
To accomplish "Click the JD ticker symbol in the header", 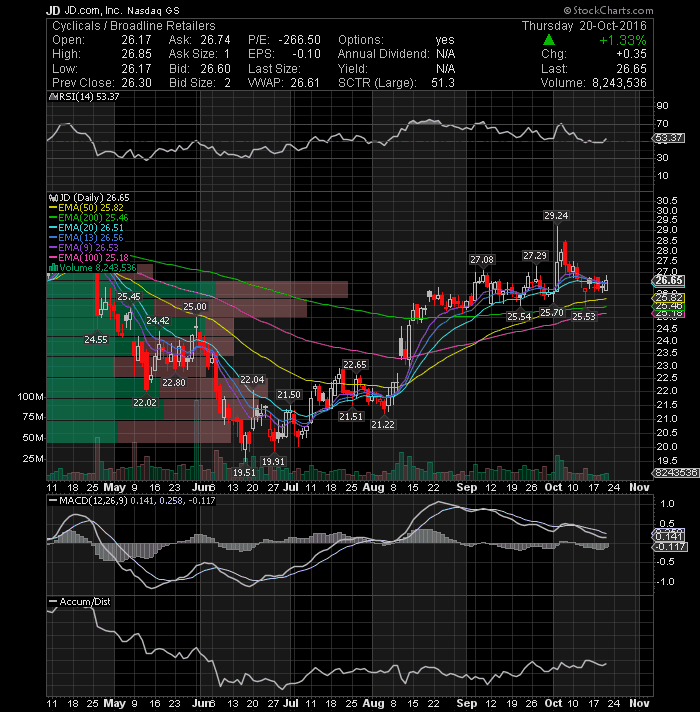I will click(53, 10).
